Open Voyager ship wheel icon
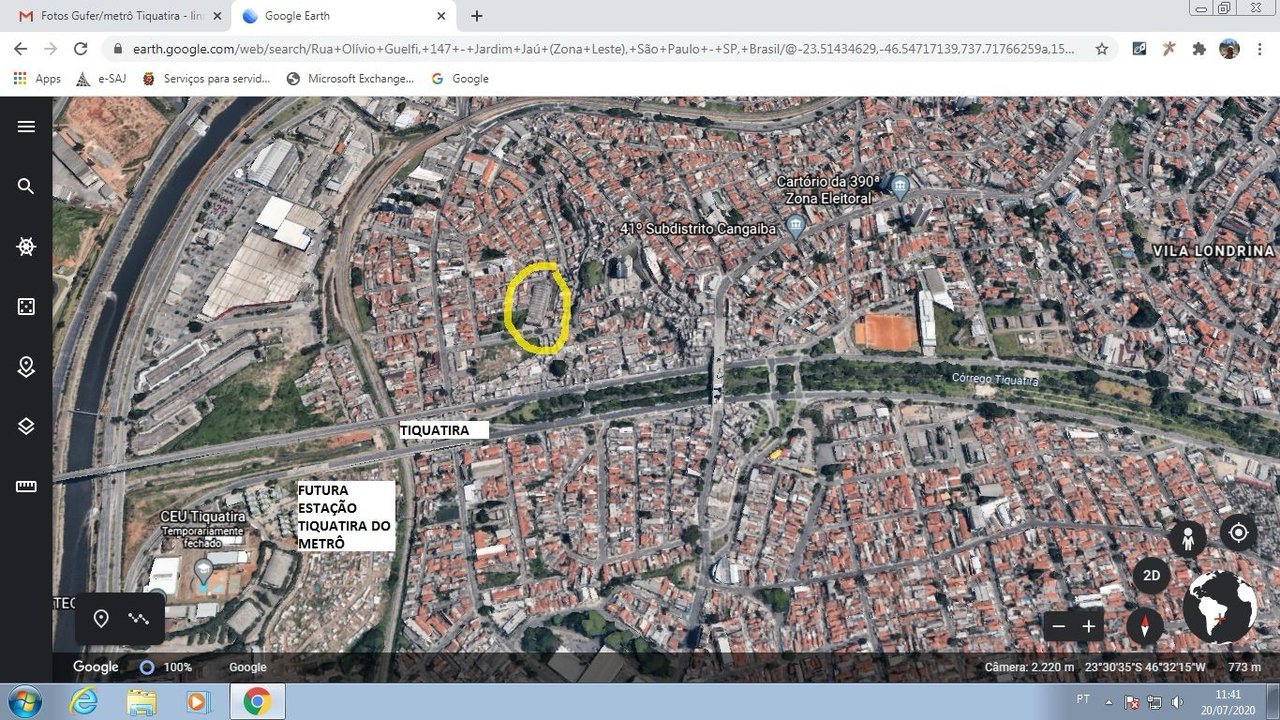Viewport: 1280px width, 720px height. click(26, 246)
